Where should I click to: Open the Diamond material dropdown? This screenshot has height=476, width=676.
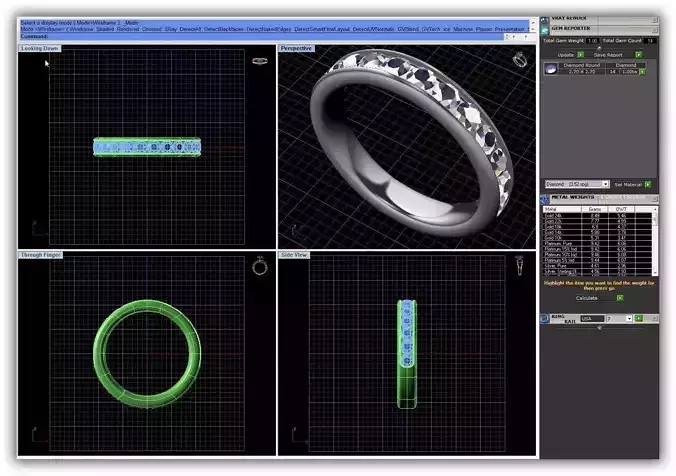[x=605, y=184]
